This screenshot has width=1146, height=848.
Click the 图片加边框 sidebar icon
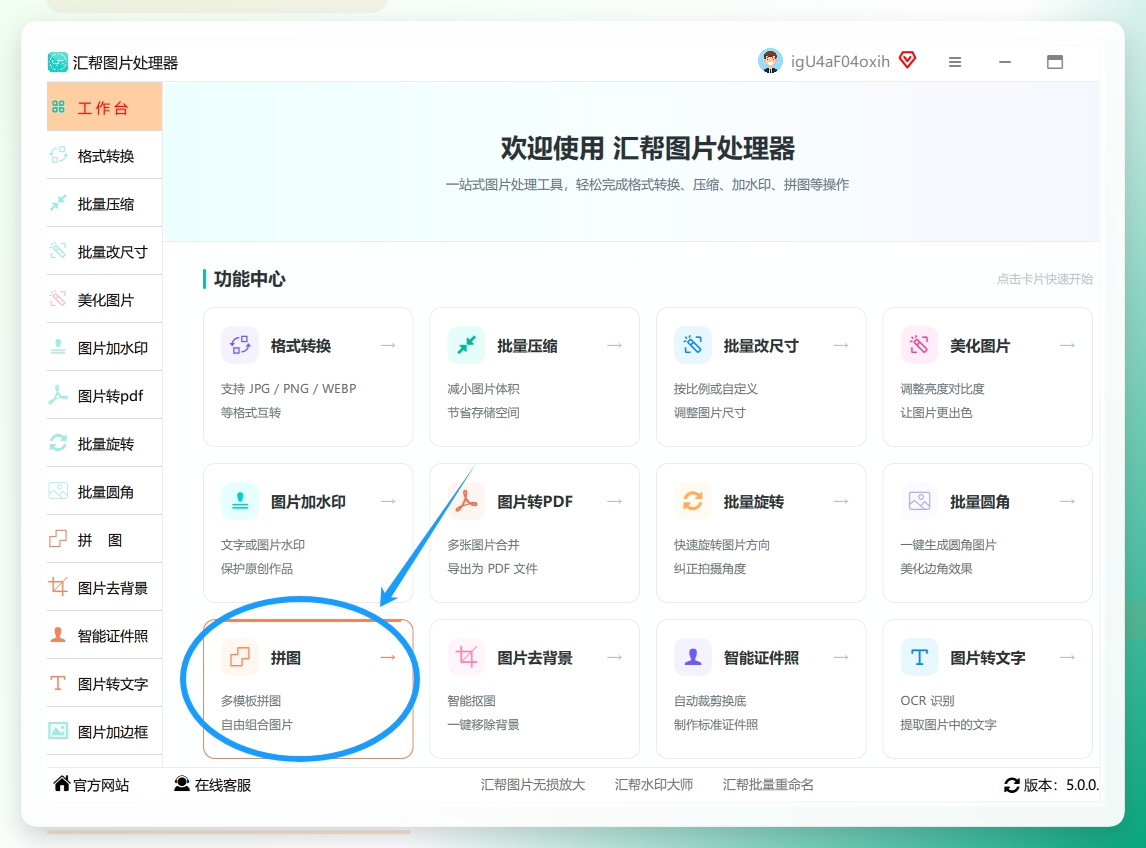58,731
